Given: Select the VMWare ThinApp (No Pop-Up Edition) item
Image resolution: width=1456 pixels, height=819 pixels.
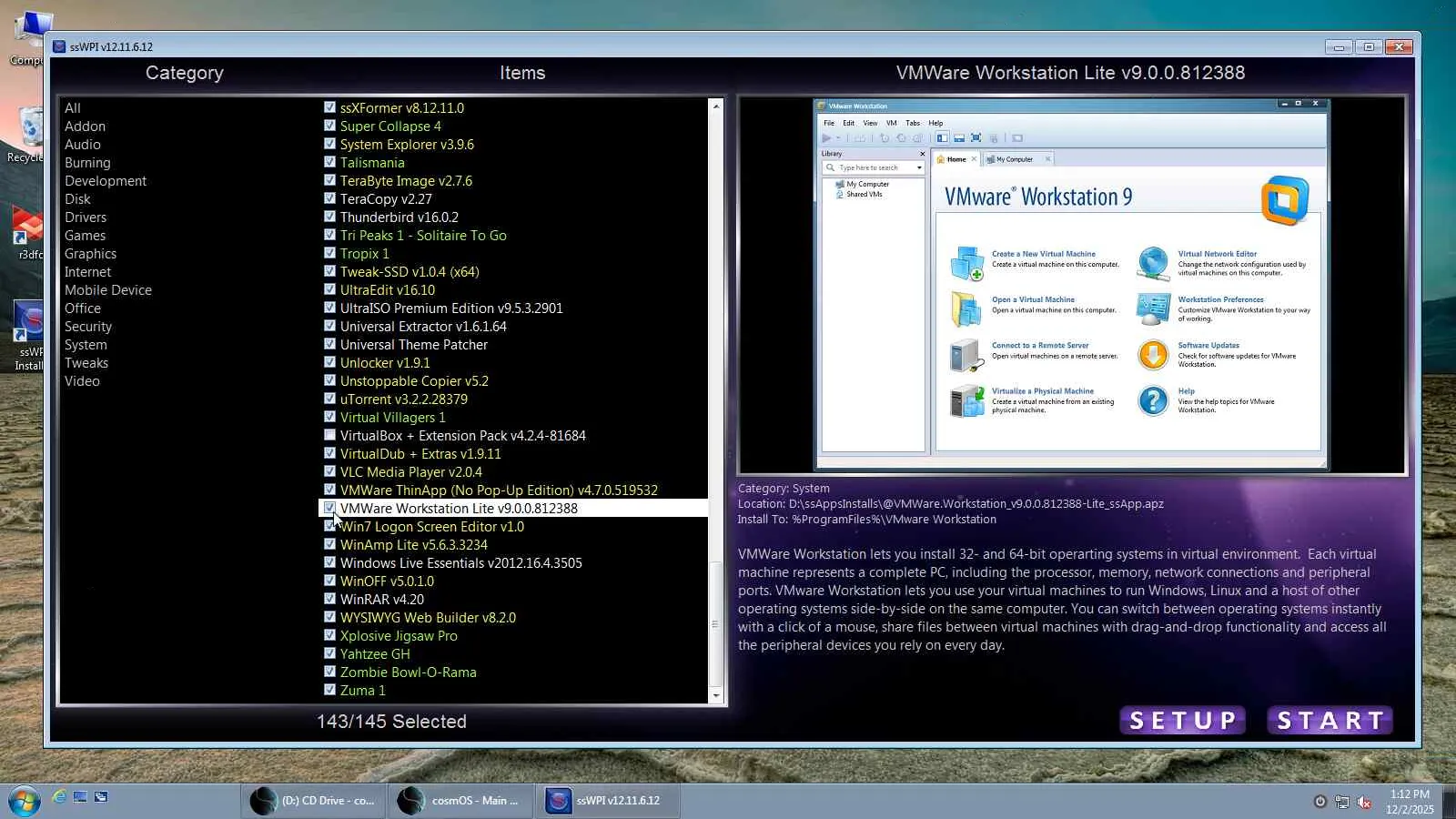Looking at the screenshot, I should (x=499, y=490).
